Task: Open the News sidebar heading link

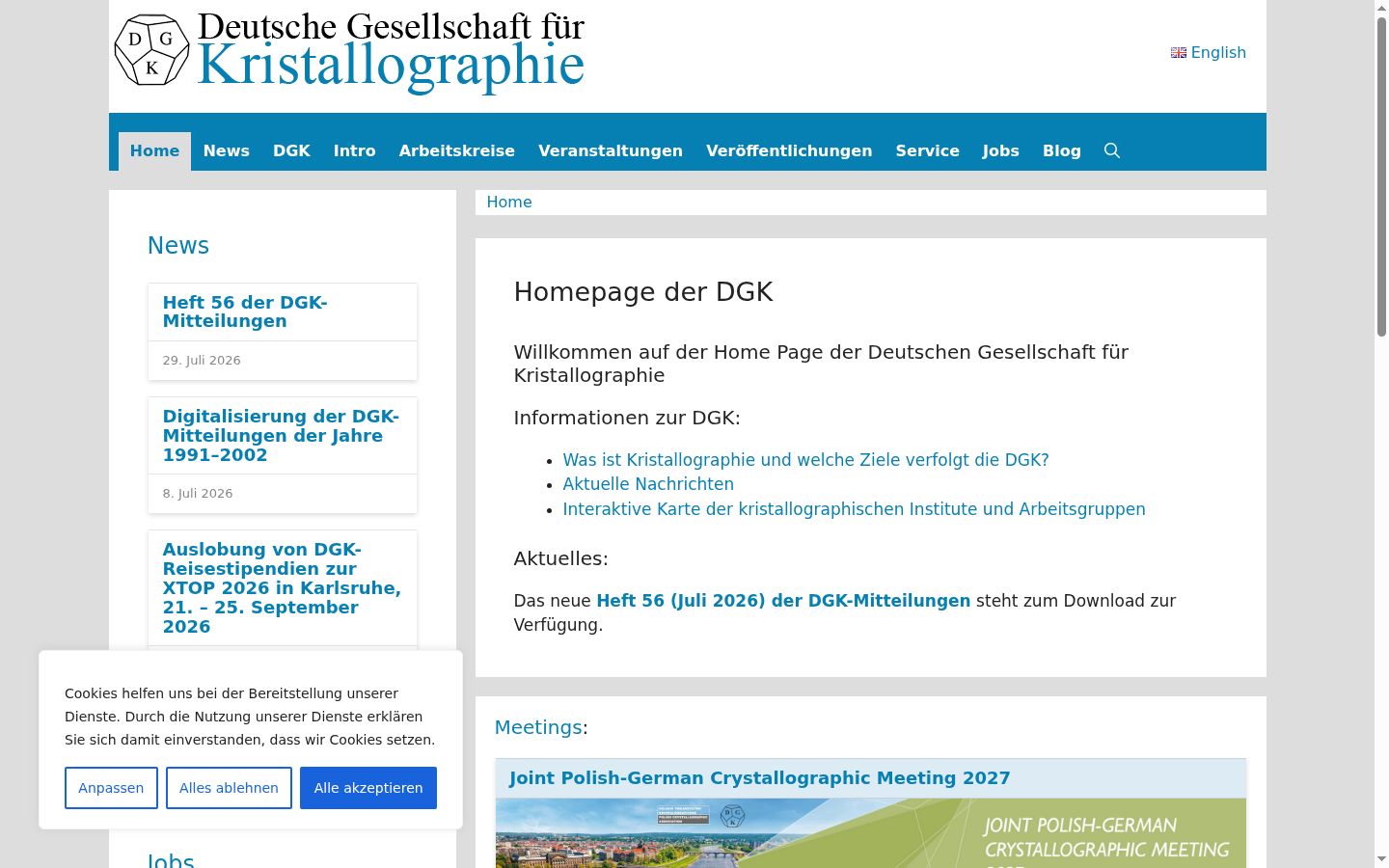Action: pos(178,246)
